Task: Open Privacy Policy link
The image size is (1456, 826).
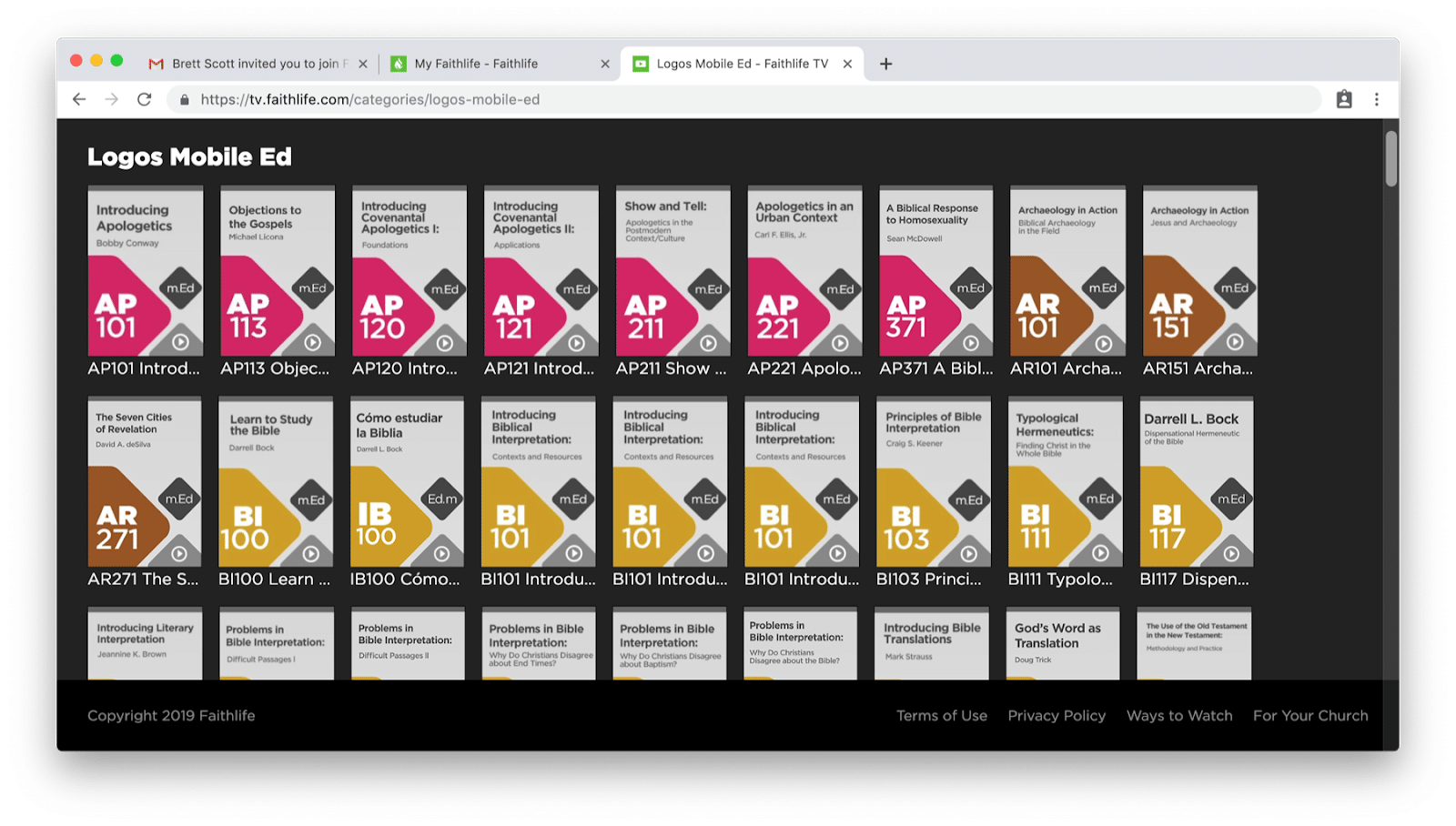Action: [1057, 716]
